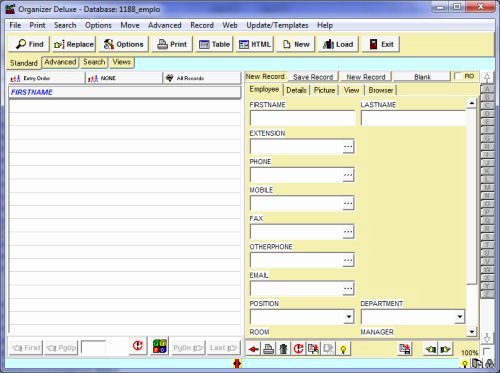
Task: Click the status bar light bulb icon
Action: [465, 364]
